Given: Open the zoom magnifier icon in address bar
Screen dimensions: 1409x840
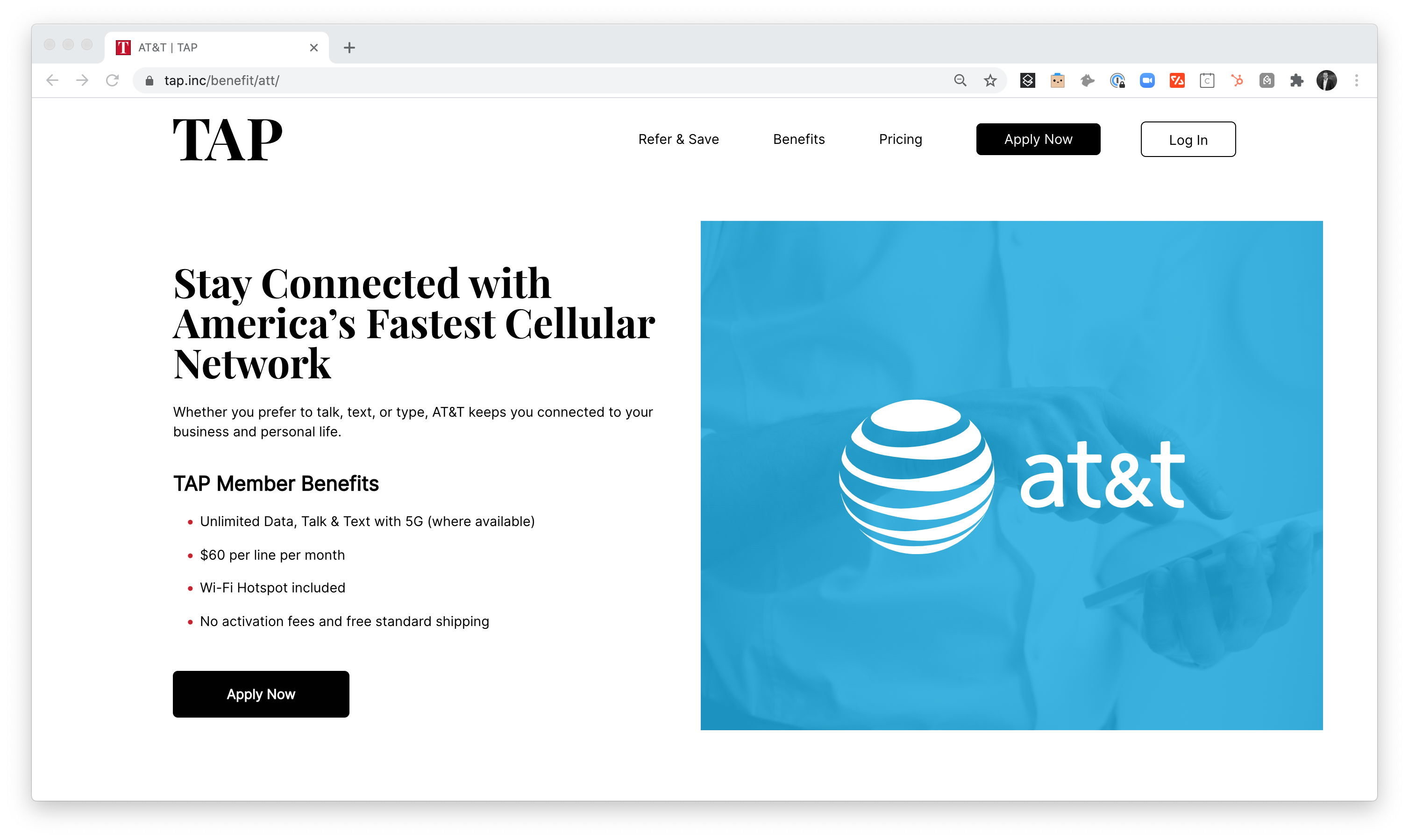Looking at the screenshot, I should click(960, 80).
